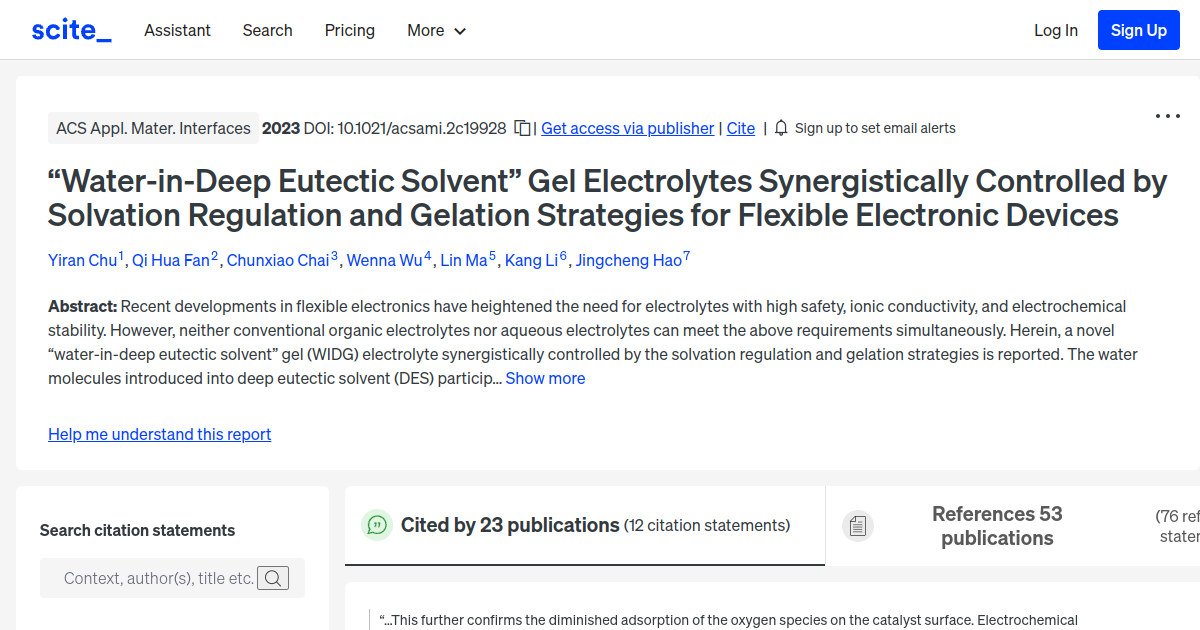Collapse the More menu chevron
Viewport: 1200px width, 630px height.
point(461,31)
